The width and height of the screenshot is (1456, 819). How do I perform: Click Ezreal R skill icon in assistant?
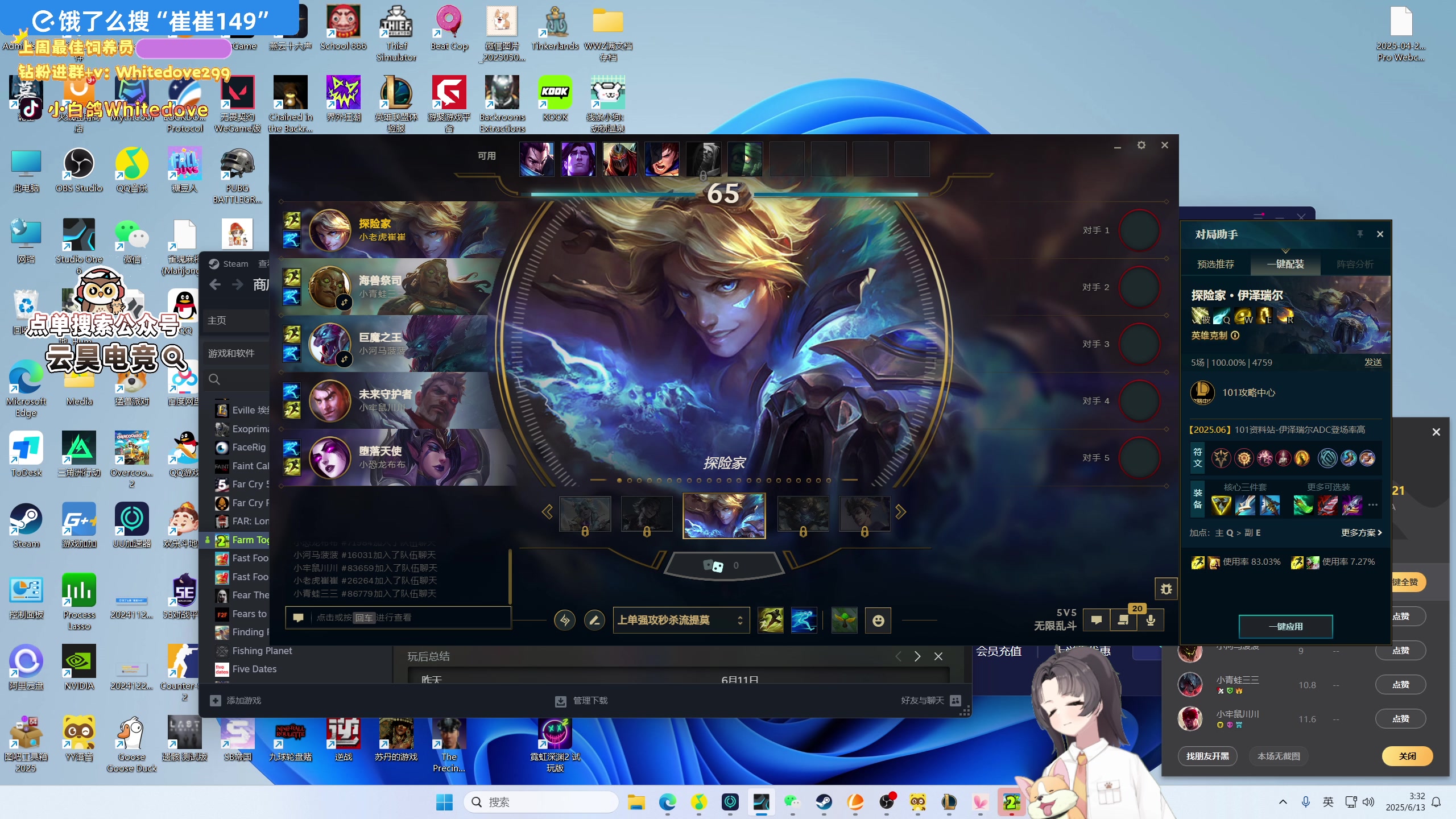[x=1285, y=315]
